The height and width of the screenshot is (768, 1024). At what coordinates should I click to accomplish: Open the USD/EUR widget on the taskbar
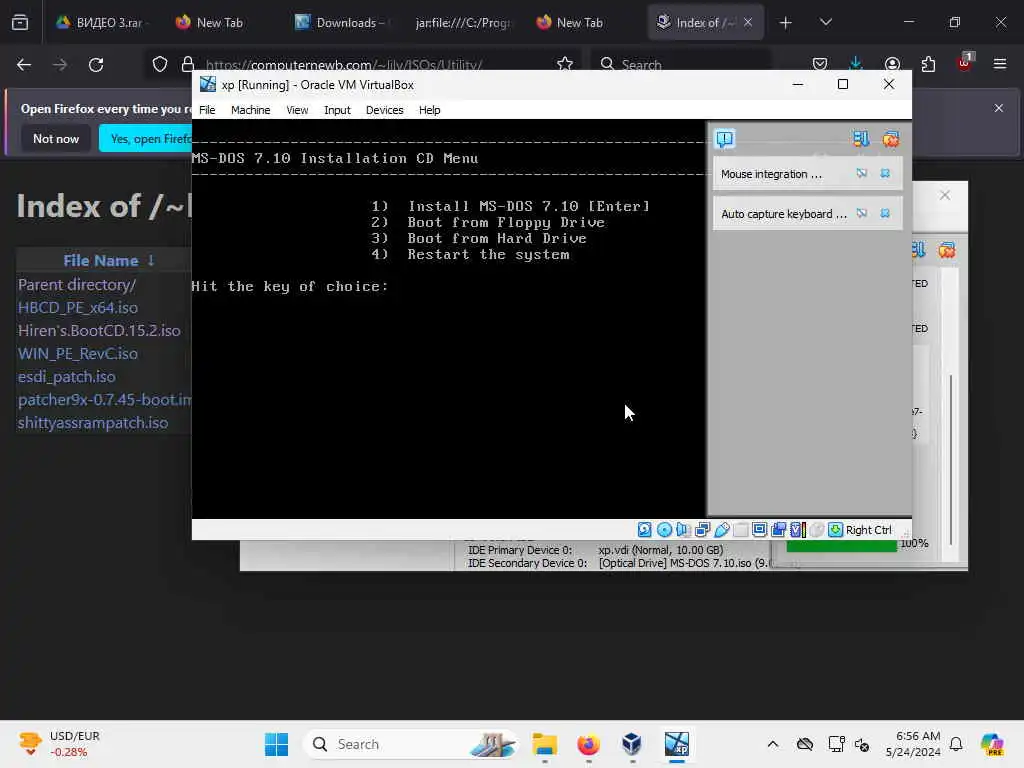click(59, 744)
